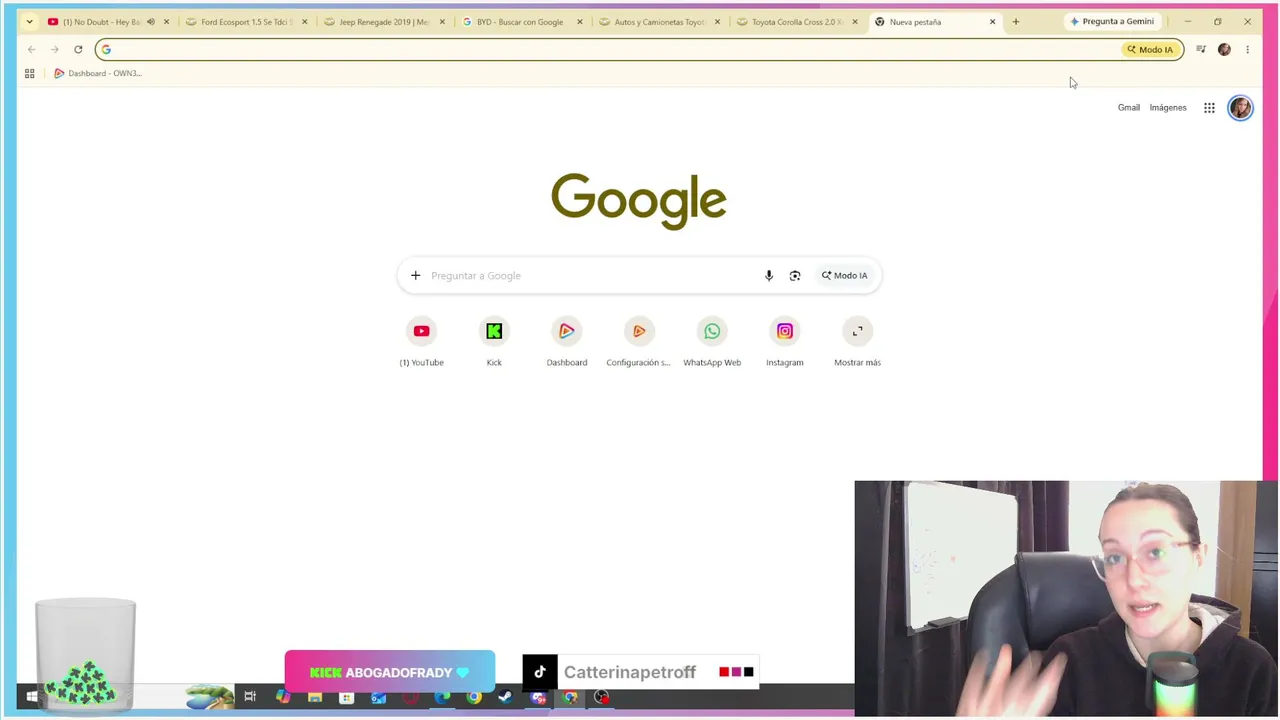Go forward with the forward arrow

55,49
